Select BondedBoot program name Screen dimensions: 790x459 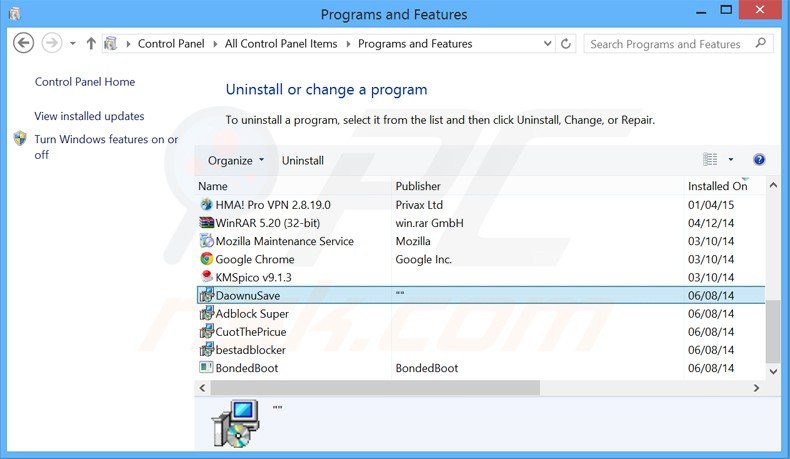click(x=247, y=368)
